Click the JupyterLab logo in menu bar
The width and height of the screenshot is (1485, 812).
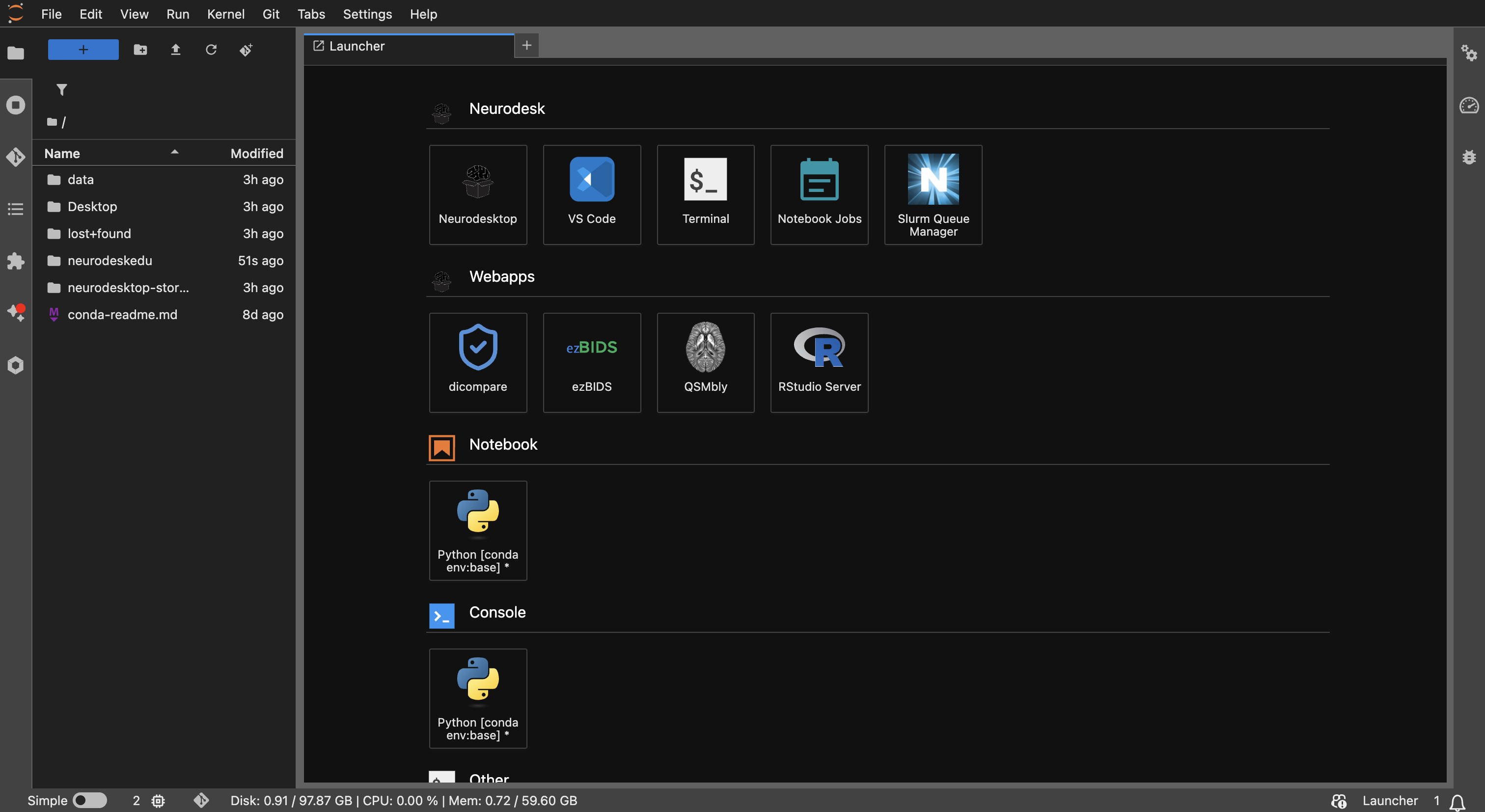coord(16,13)
